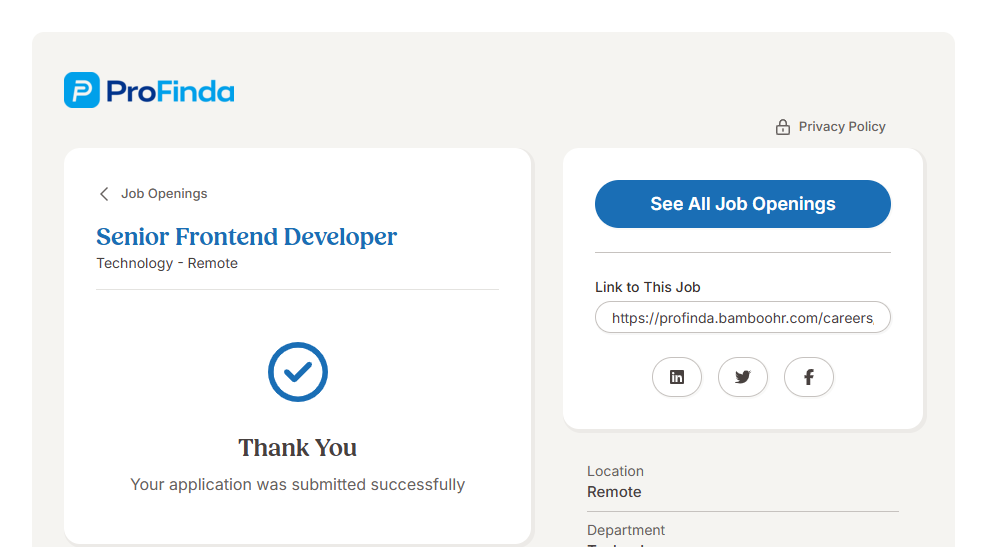Click the Thank You heading
Screen dimensions: 987x547
297,447
